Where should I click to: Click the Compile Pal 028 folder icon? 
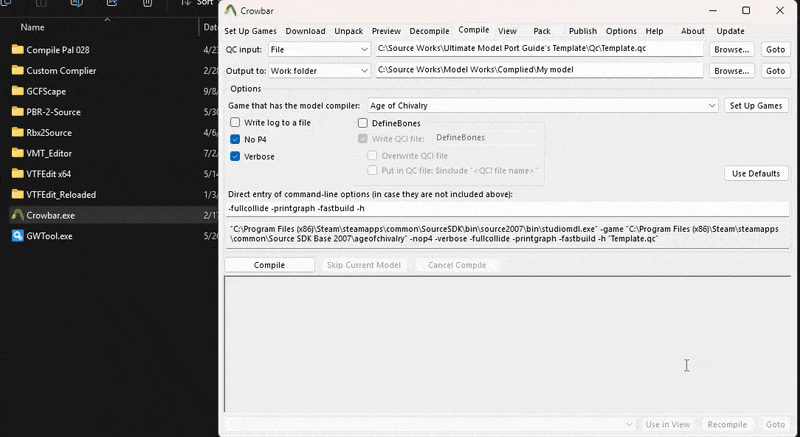pos(17,49)
